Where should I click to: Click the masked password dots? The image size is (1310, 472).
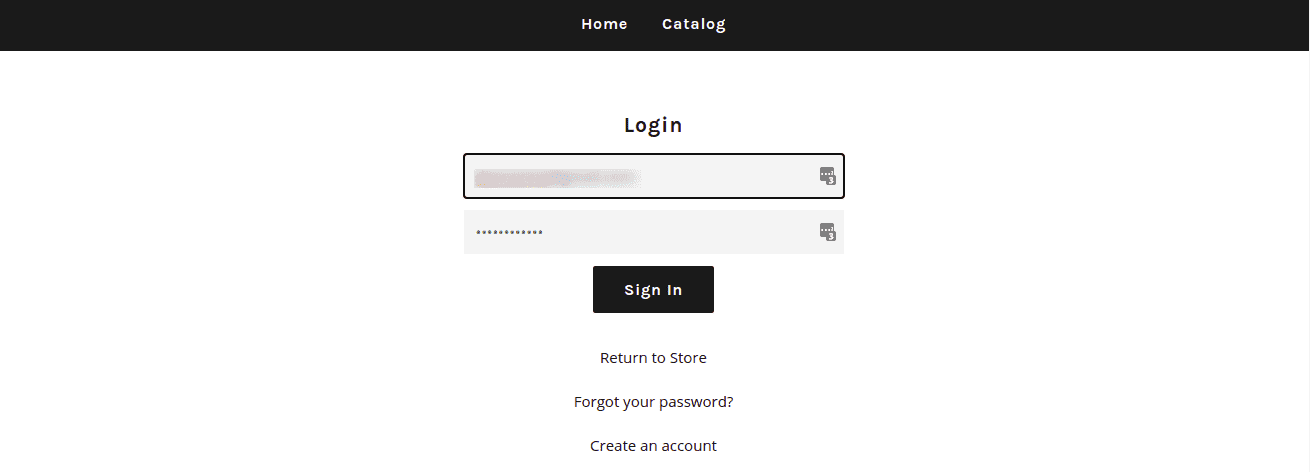click(x=509, y=233)
